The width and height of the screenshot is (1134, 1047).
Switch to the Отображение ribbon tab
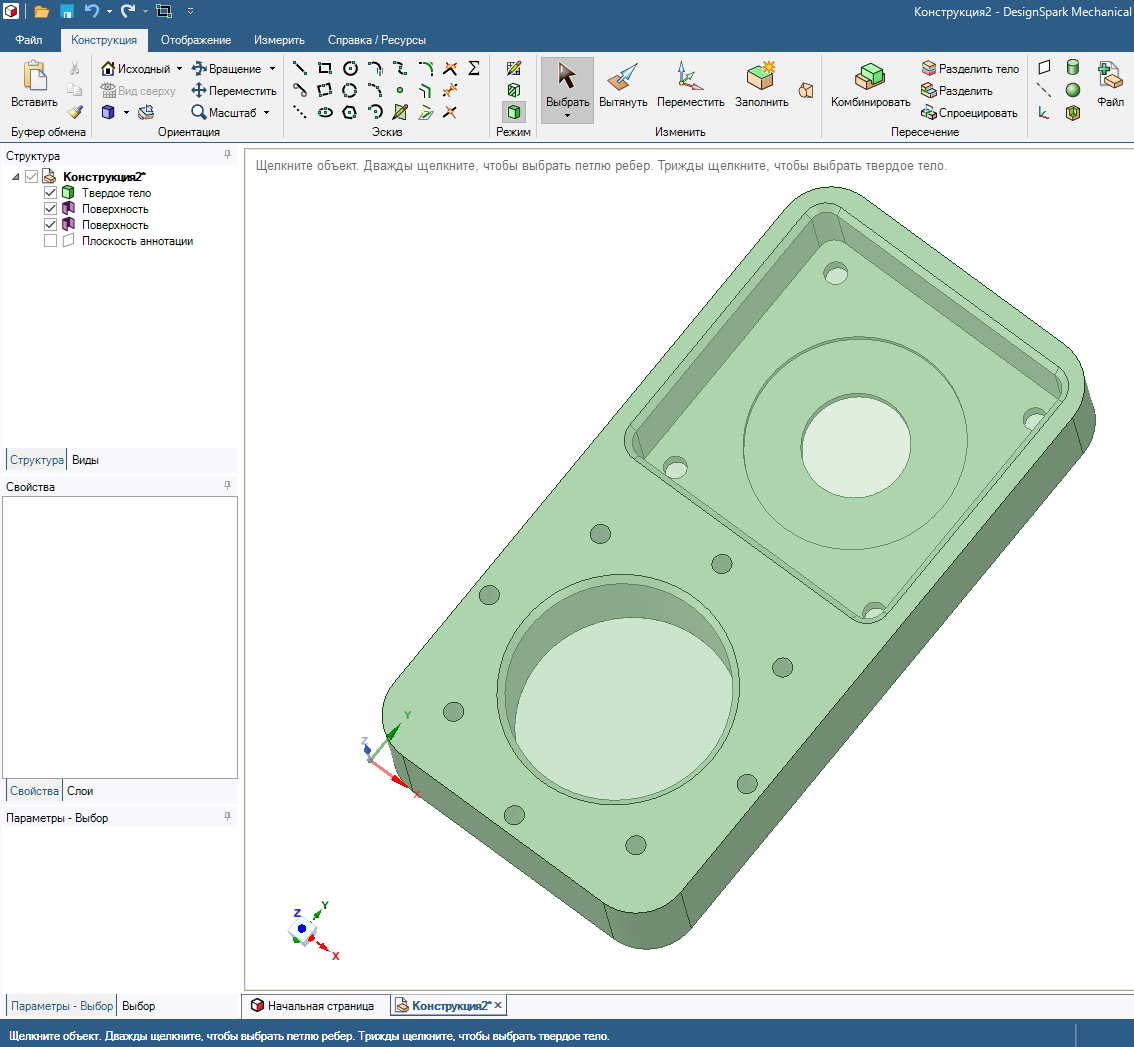click(x=196, y=40)
